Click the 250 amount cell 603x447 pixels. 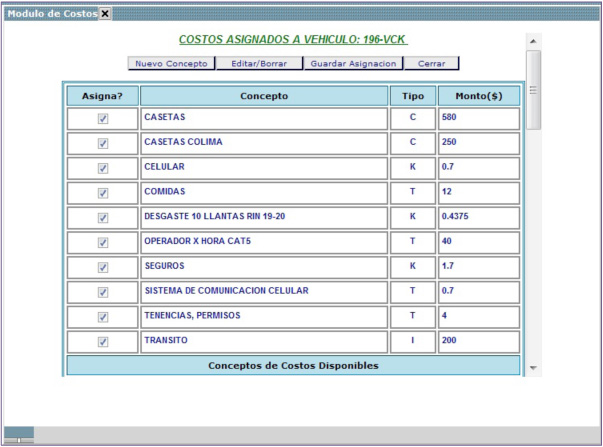pos(479,143)
